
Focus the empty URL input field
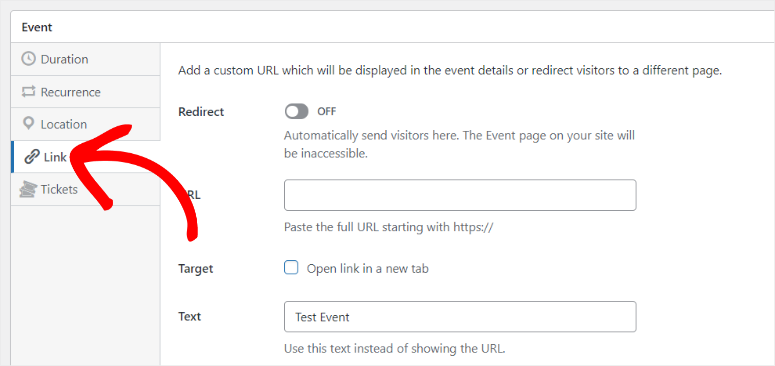click(x=460, y=195)
